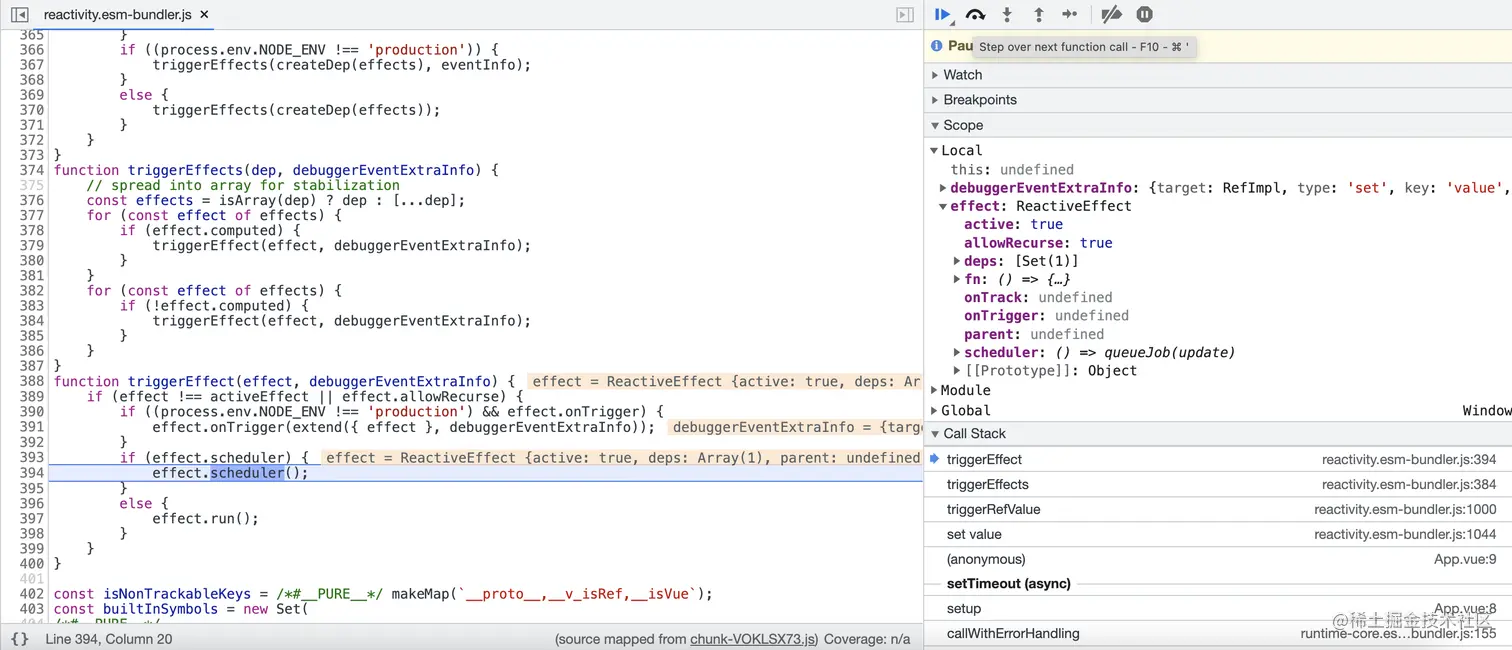Hide the debugger sidebar
This screenshot has height=650, width=1512.
pos(904,15)
